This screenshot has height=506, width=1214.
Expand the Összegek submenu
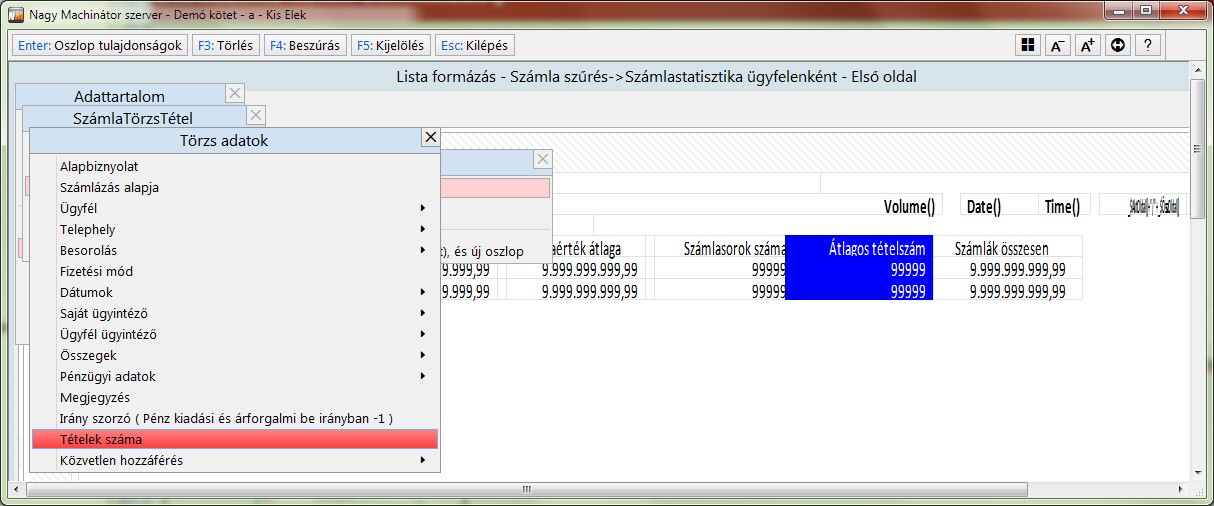[x=234, y=355]
